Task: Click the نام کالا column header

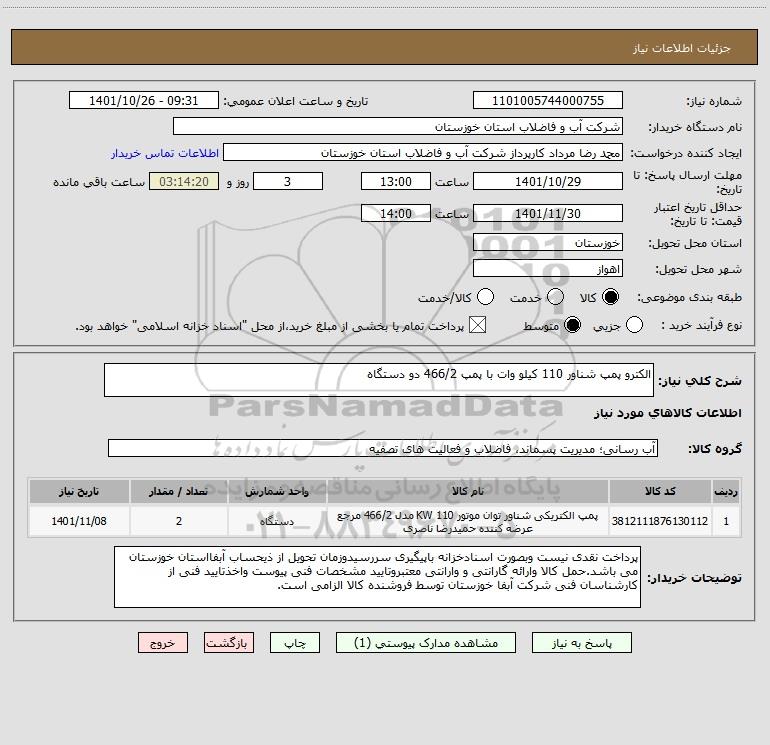Action: [468, 492]
